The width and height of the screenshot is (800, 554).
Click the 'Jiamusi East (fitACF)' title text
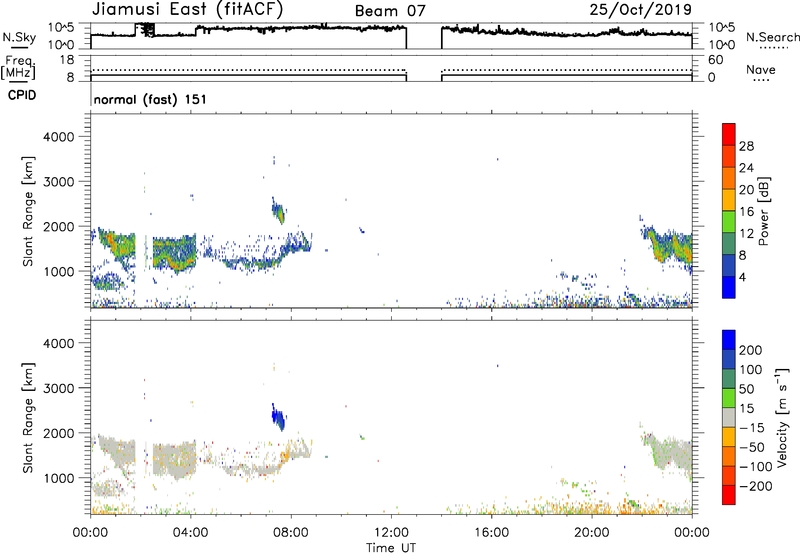coord(187,10)
